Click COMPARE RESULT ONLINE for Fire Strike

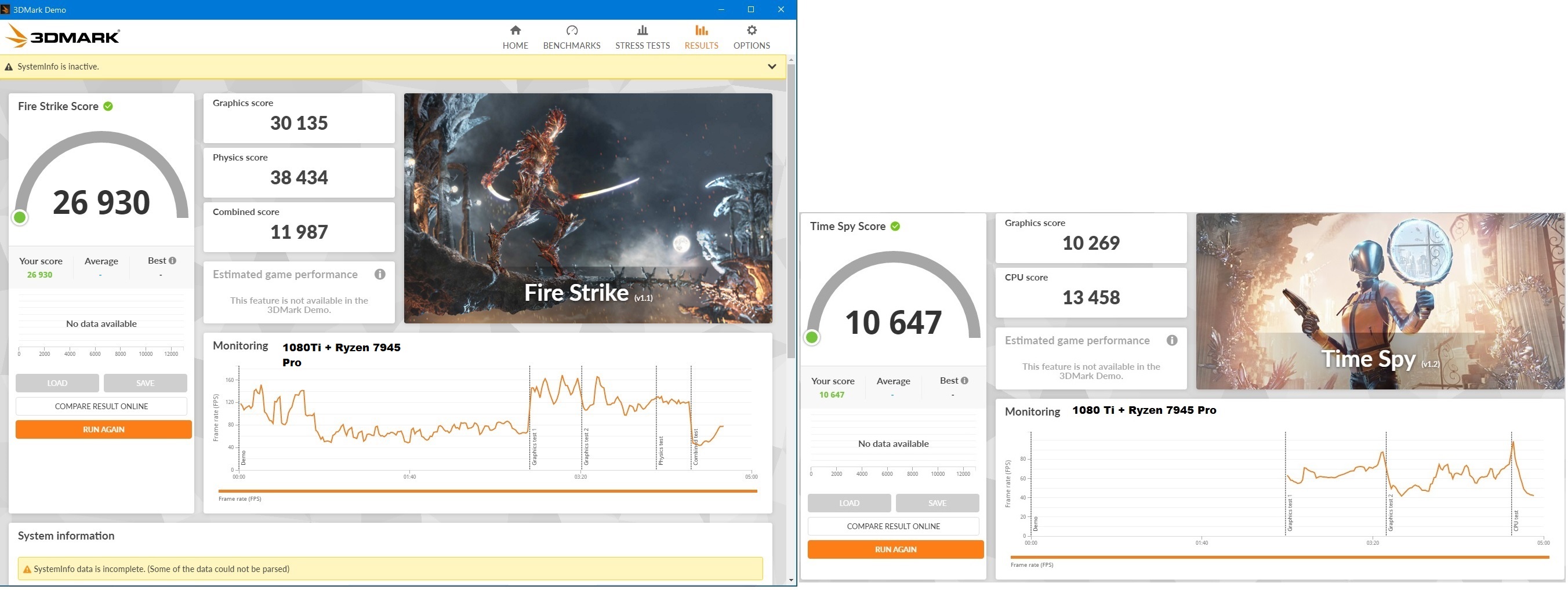pyautogui.click(x=101, y=406)
